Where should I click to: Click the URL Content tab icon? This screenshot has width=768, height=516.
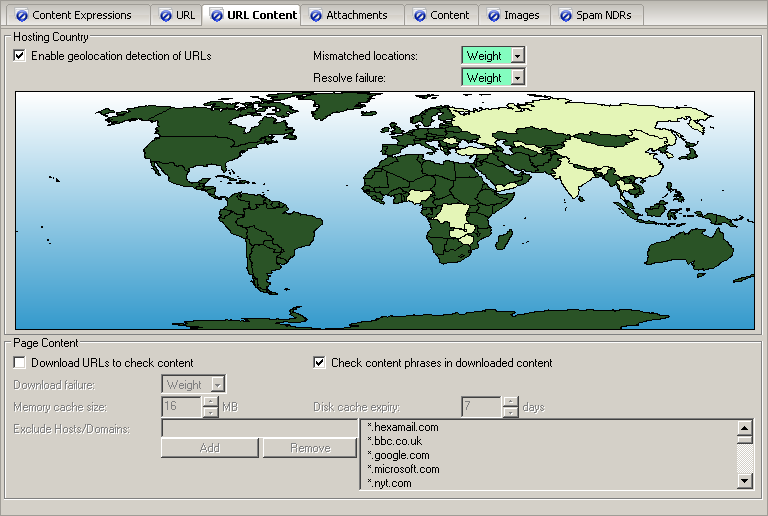click(x=216, y=15)
